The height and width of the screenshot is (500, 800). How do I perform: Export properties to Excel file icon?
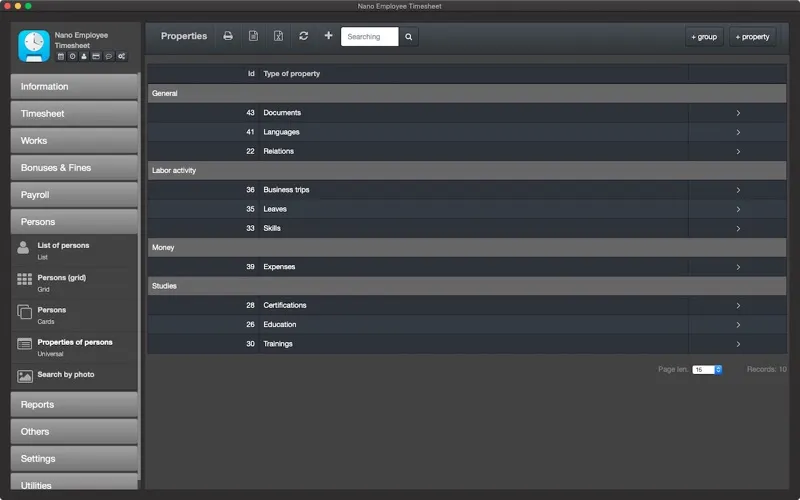click(278, 36)
